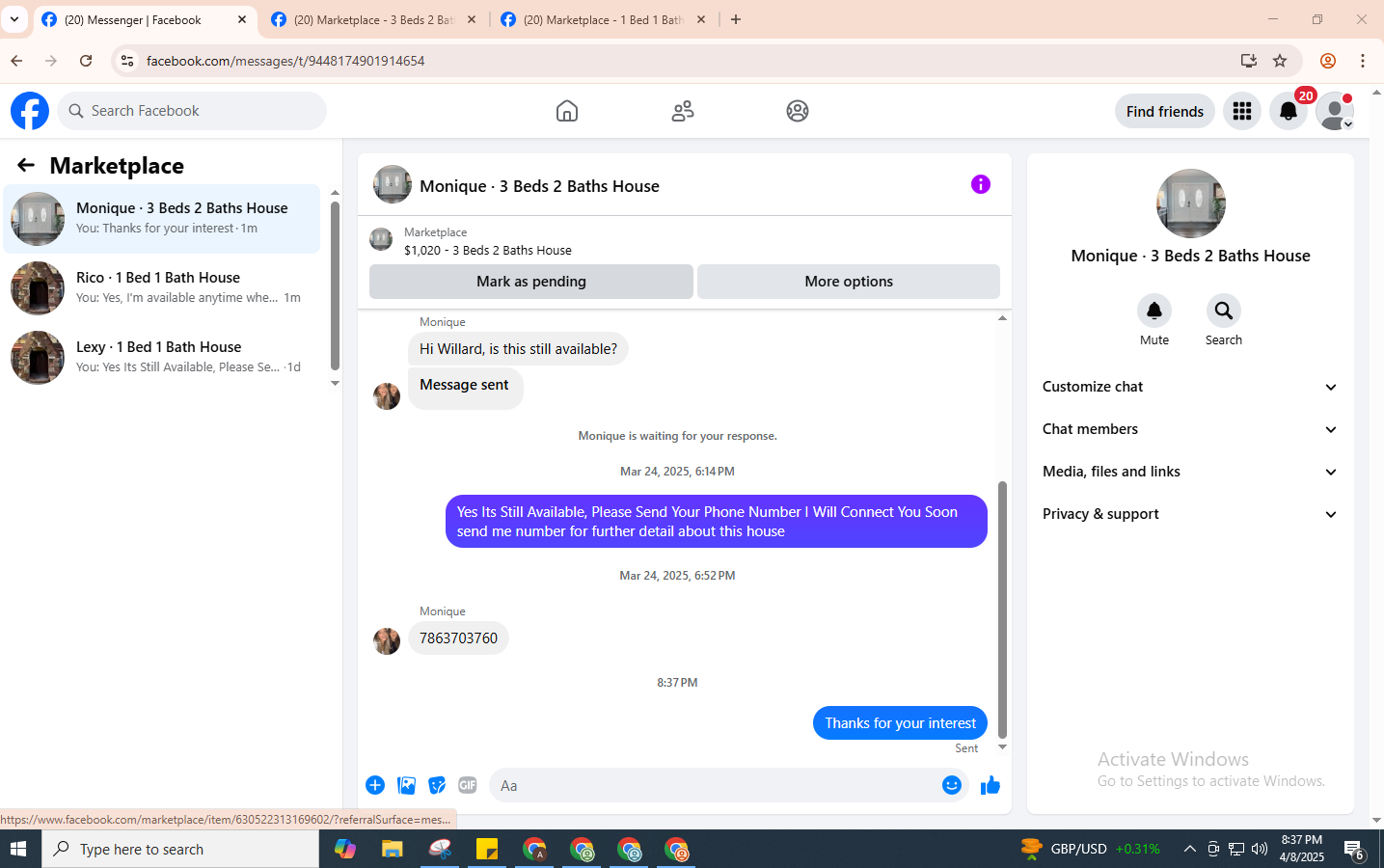Click the Hi Willard, is this still available message
The width and height of the screenshot is (1384, 868).
(x=518, y=349)
